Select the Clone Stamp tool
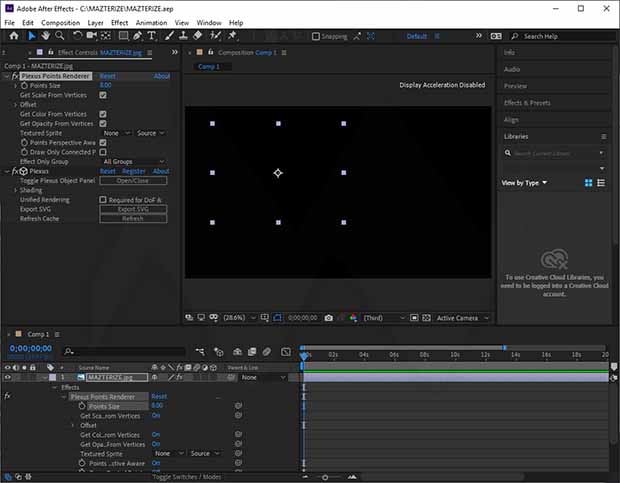620x483 pixels. pyautogui.click(x=183, y=36)
